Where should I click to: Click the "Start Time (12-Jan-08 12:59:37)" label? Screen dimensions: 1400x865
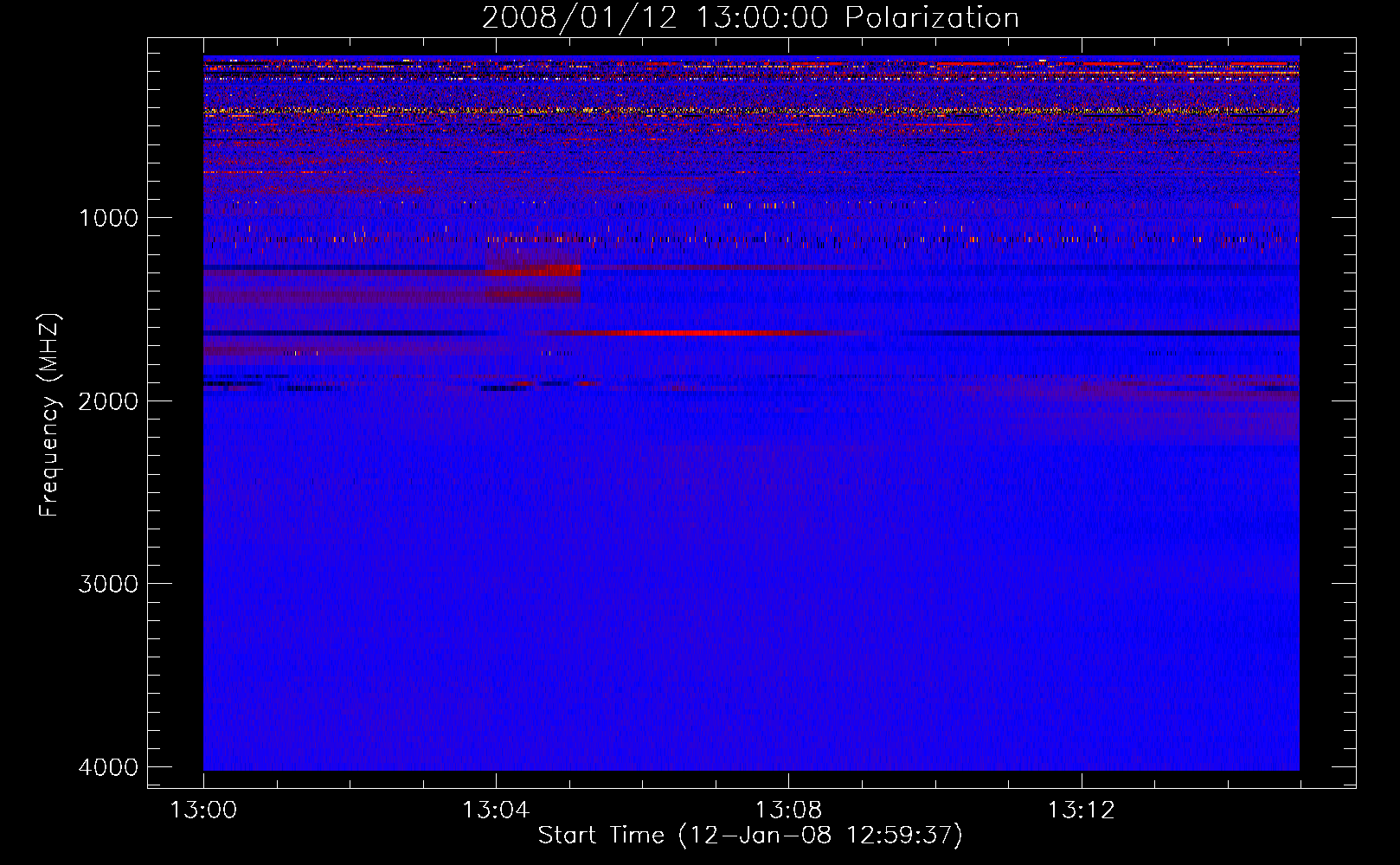750,836
